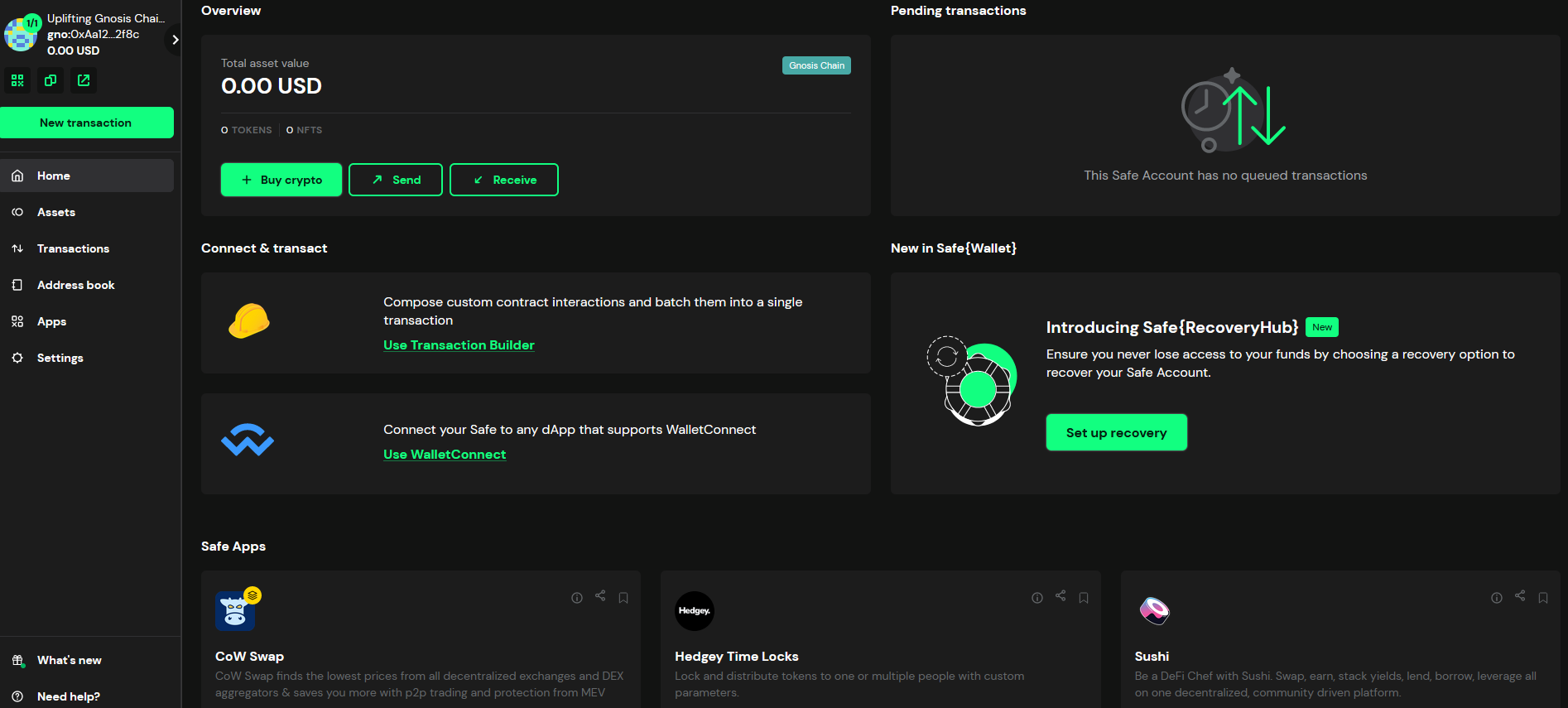The width and height of the screenshot is (1568, 708).
Task: Click the 0 NFTS count
Action: click(305, 130)
